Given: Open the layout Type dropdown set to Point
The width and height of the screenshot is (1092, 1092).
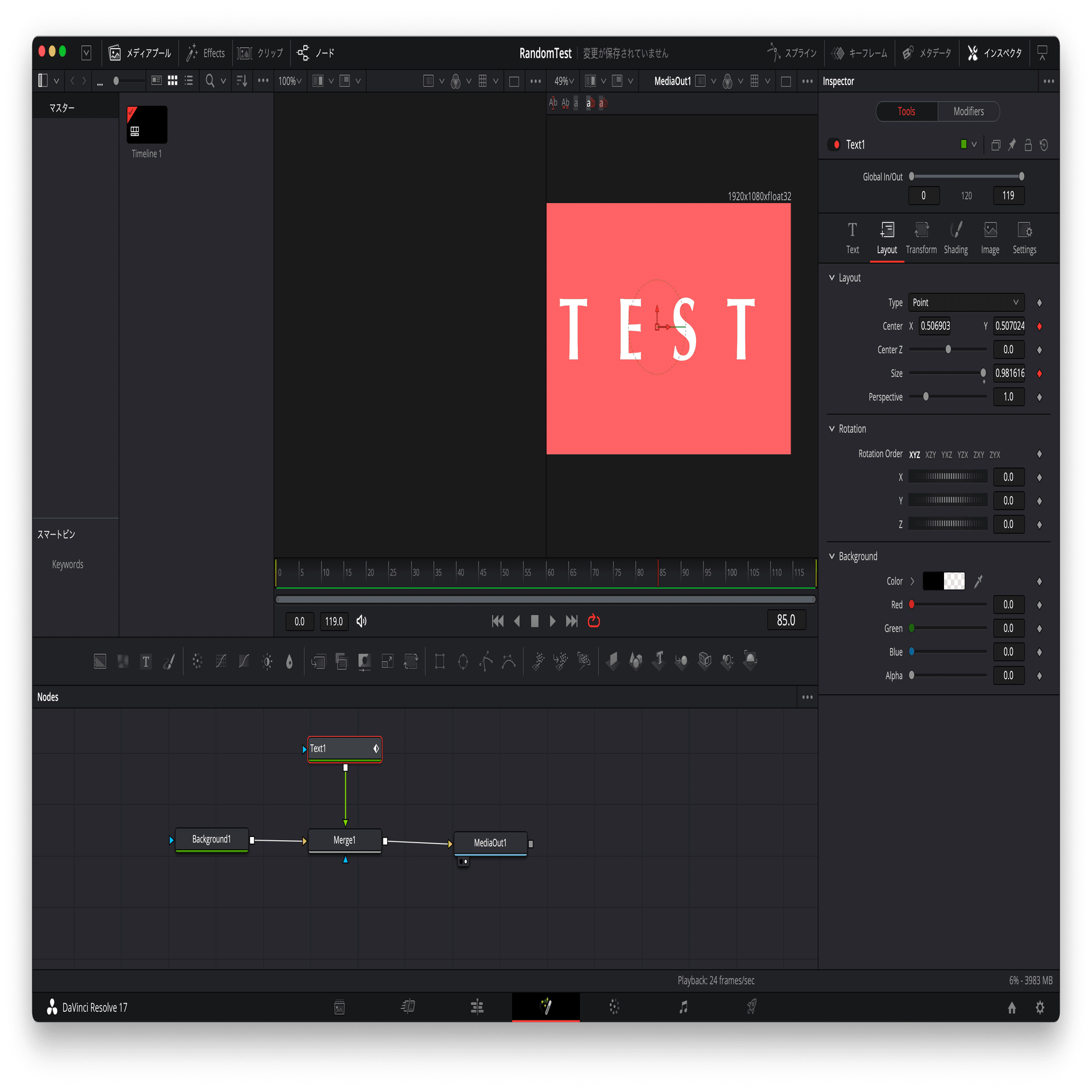Looking at the screenshot, I should [x=965, y=302].
